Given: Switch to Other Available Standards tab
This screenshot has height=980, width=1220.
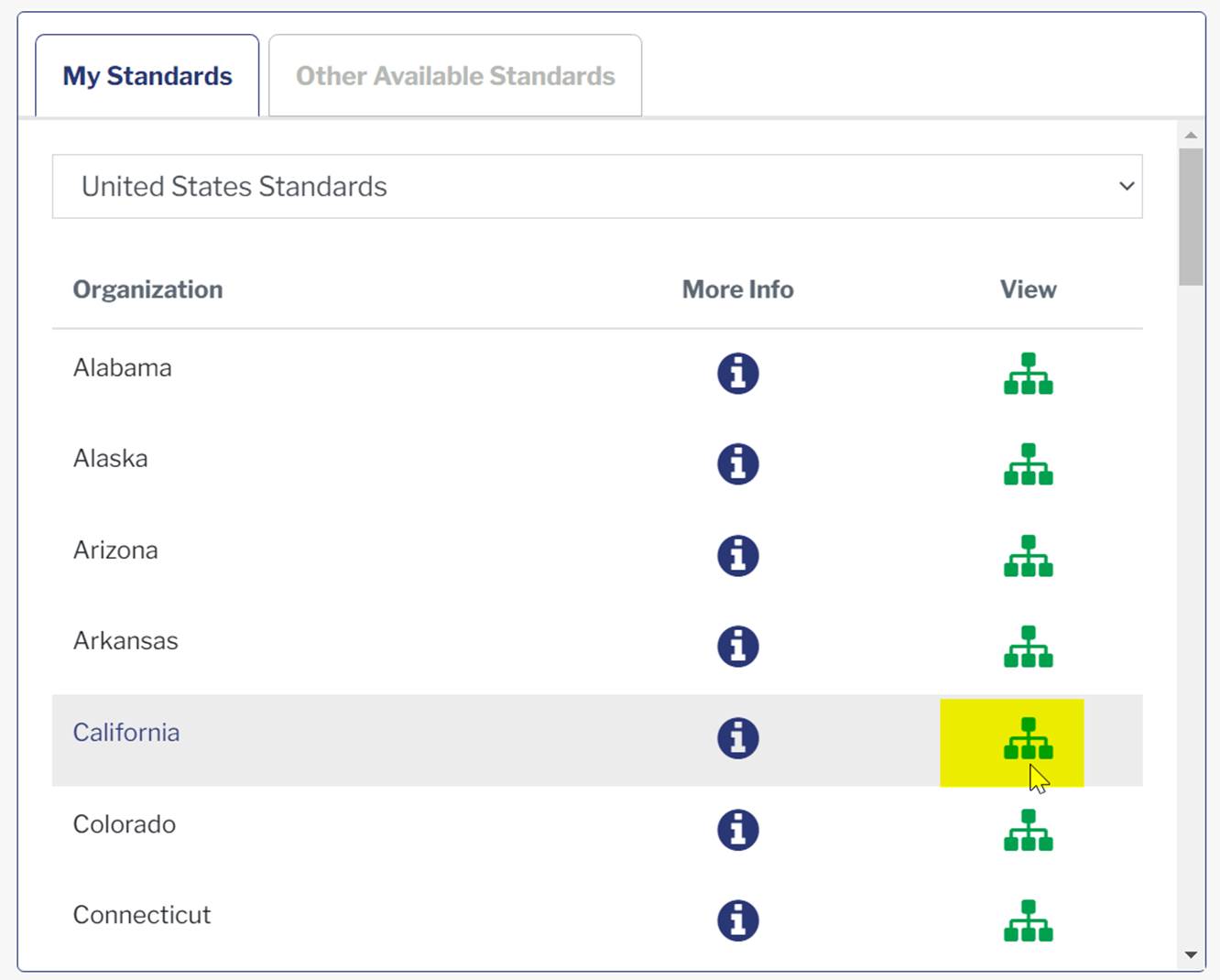Looking at the screenshot, I should point(455,76).
